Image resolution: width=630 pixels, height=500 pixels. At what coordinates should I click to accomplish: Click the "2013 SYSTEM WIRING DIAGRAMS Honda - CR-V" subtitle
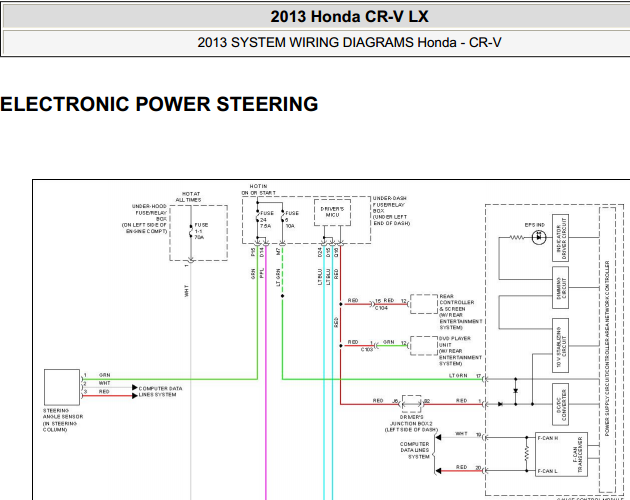click(349, 42)
